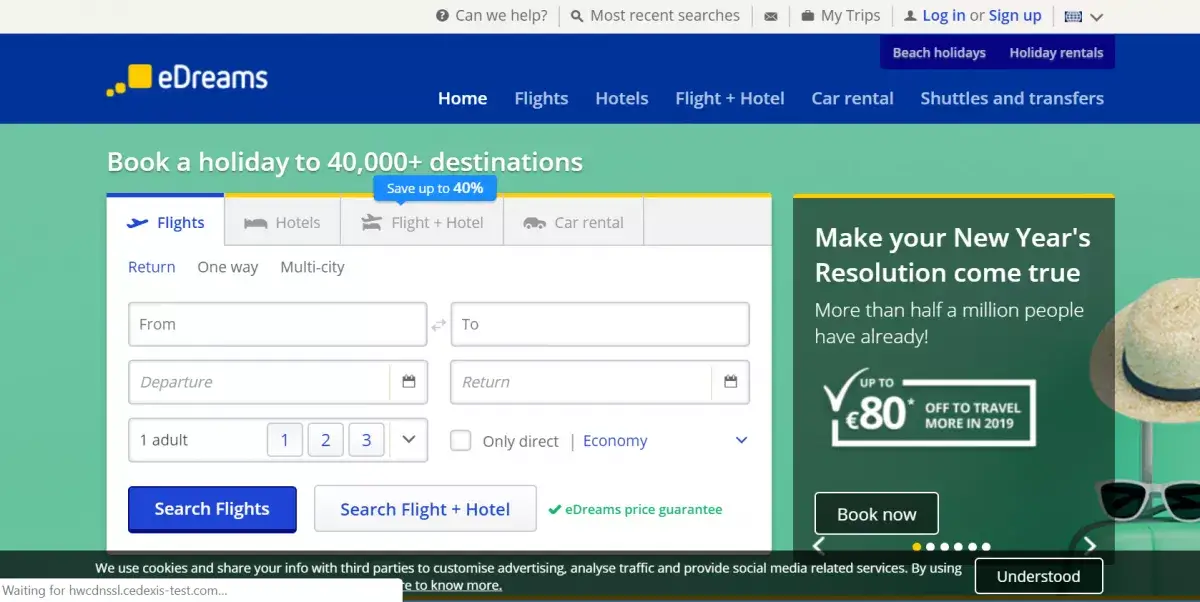This screenshot has width=1200, height=602.
Task: Click the €80 off travel offer badge
Action: (x=928, y=407)
